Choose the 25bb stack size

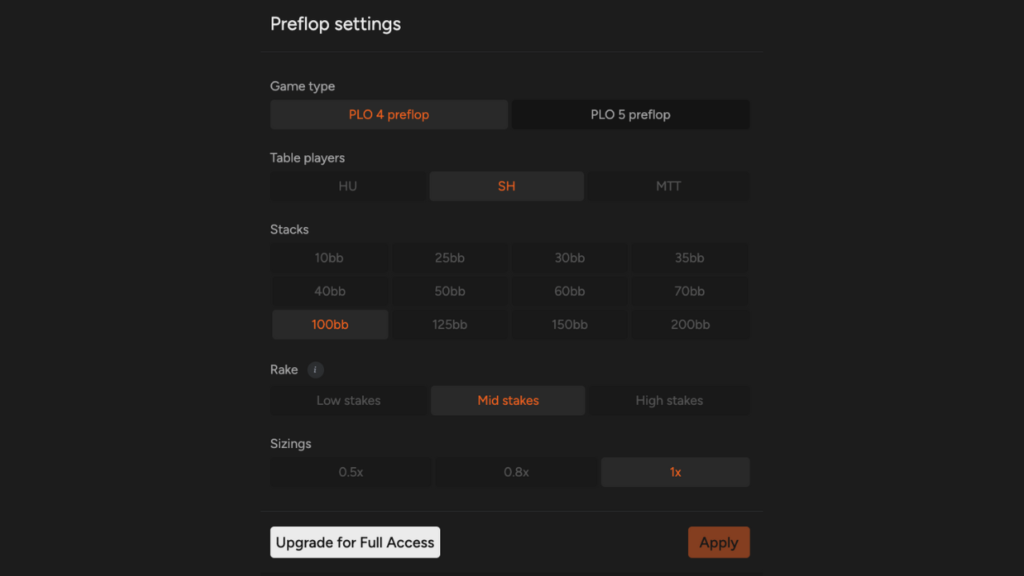[x=450, y=258]
